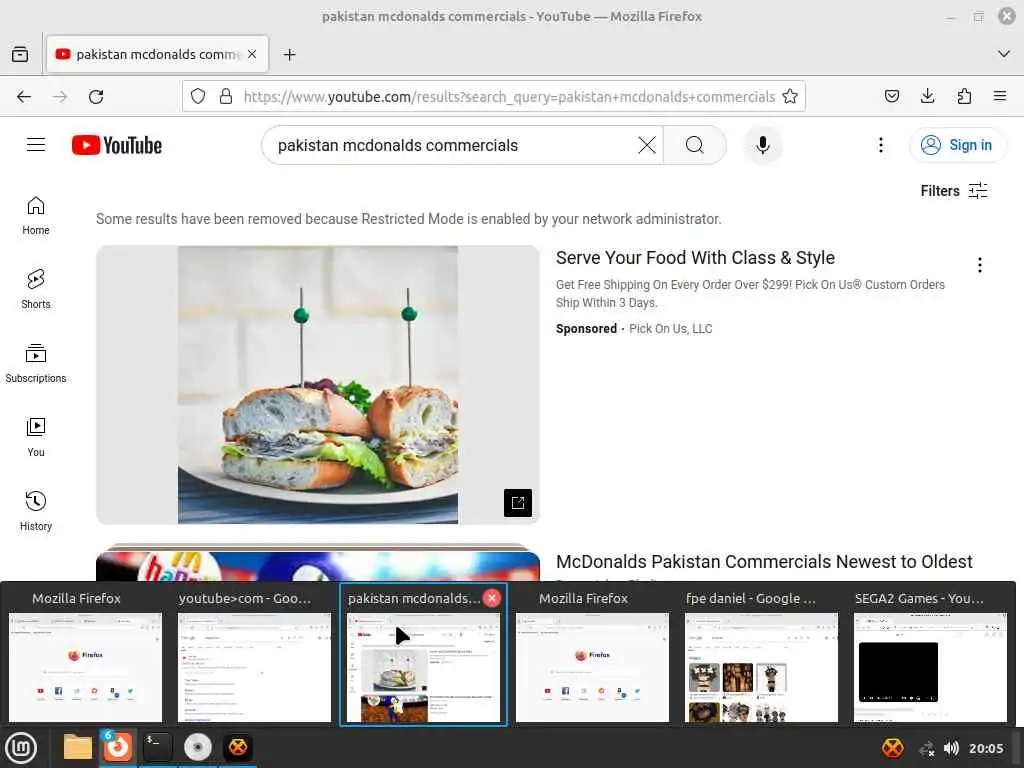1024x768 pixels.
Task: Open History in sidebar
Action: 36,511
